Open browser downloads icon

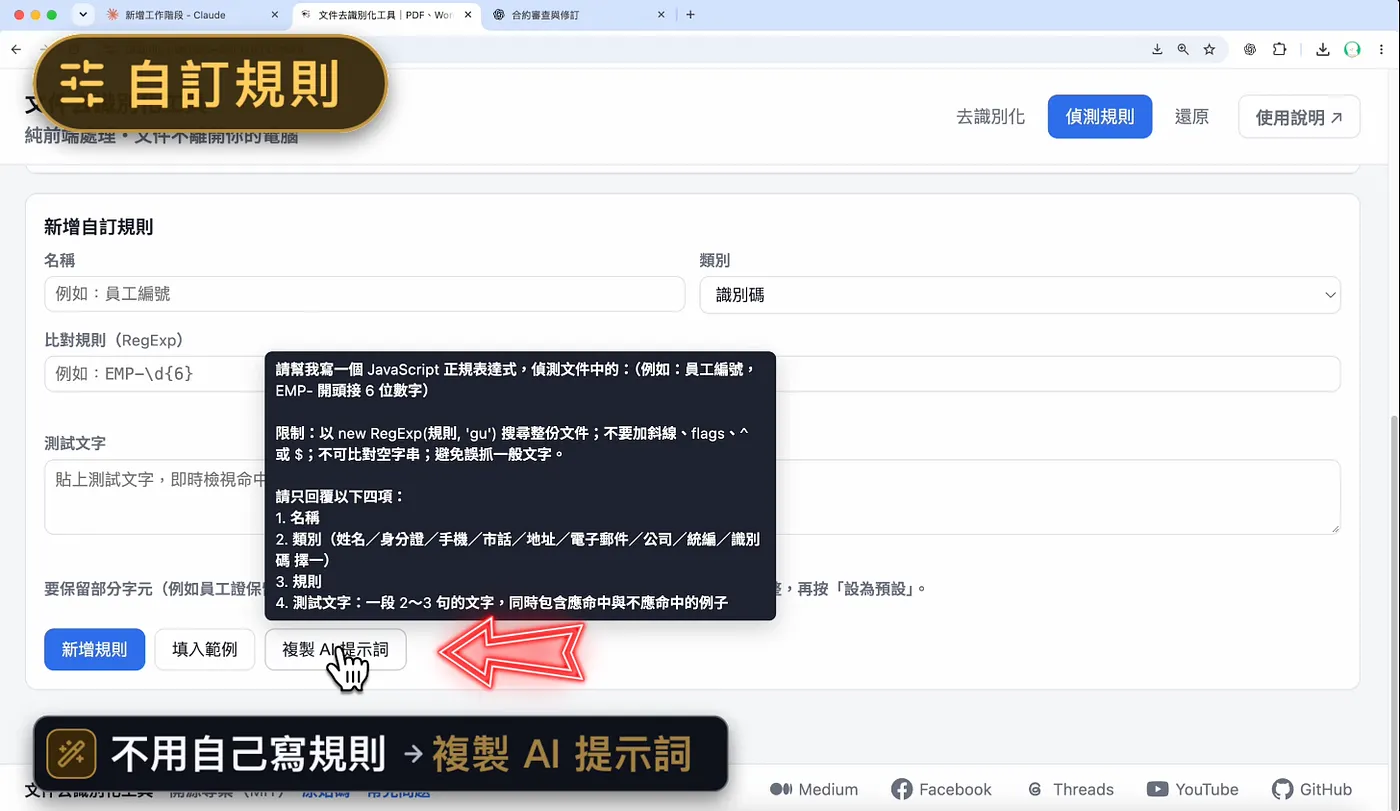point(1322,49)
